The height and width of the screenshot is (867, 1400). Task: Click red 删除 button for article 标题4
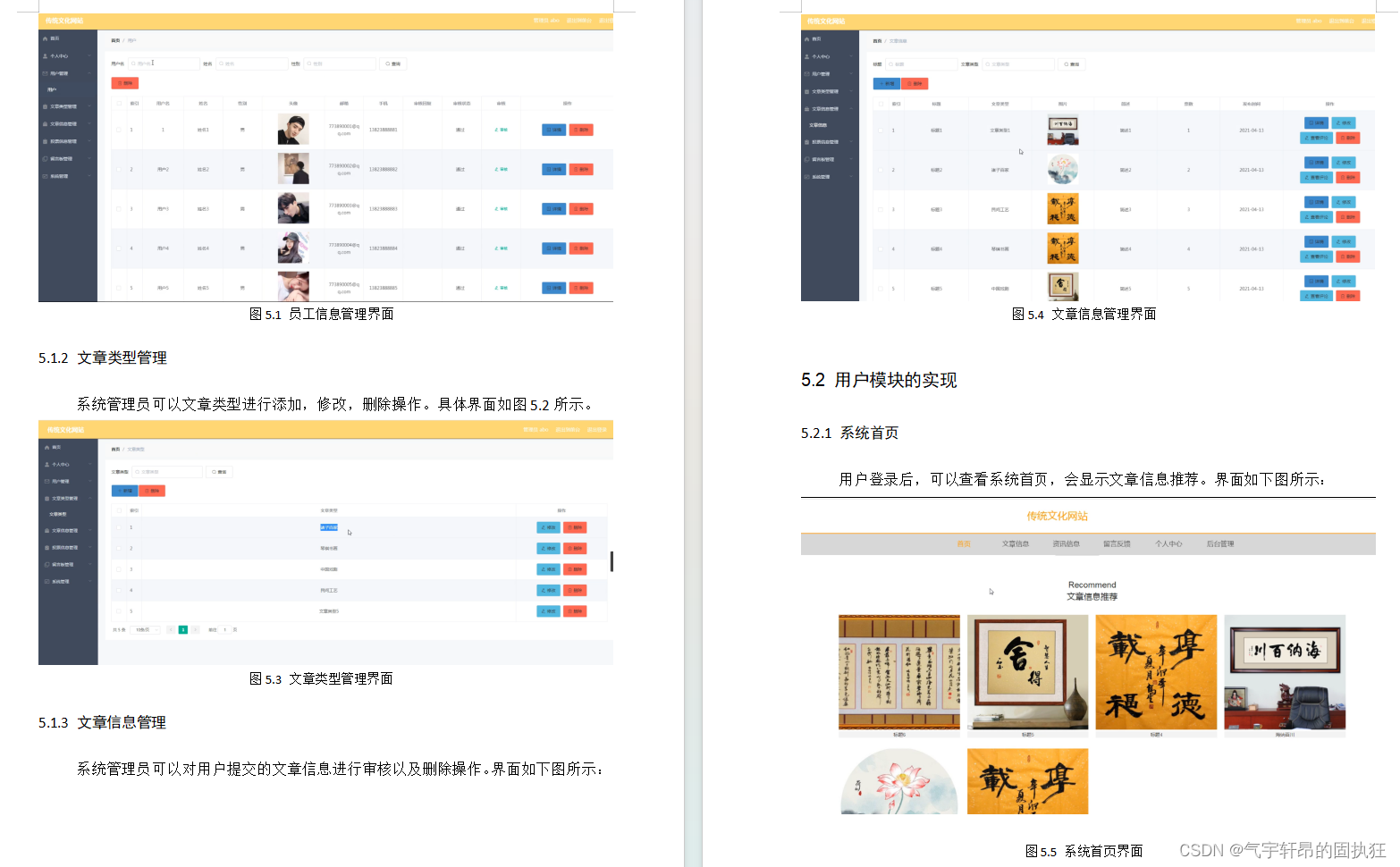pos(1348,257)
